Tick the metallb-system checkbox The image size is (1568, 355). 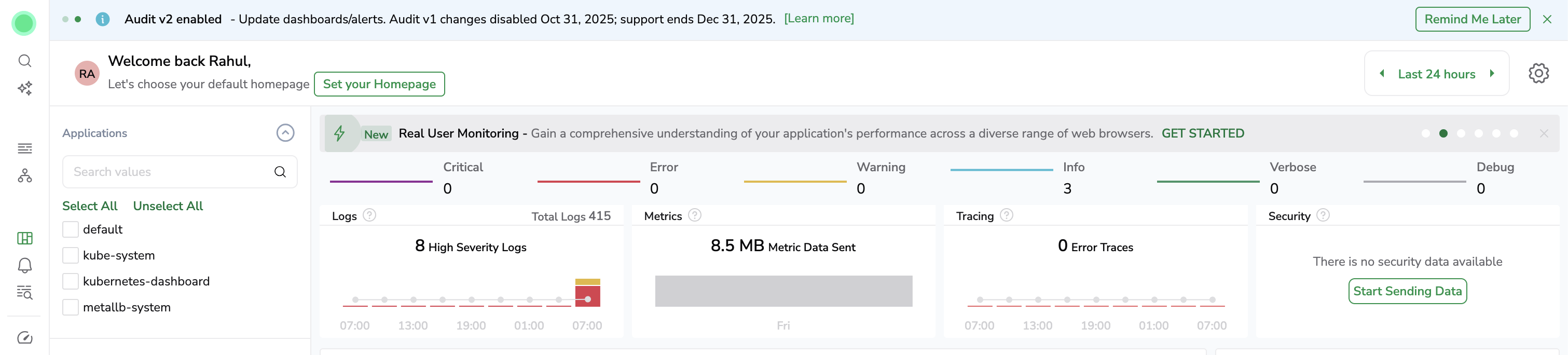pos(71,307)
